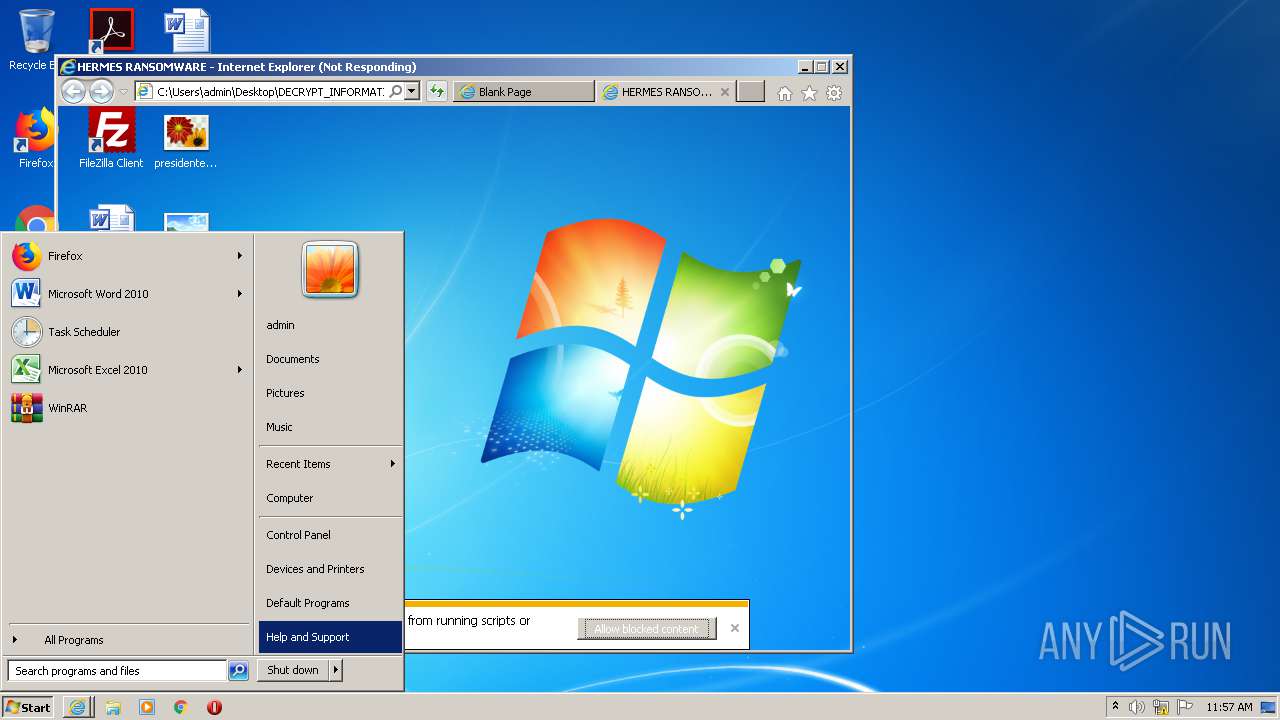Open the Shut down options arrow
Viewport: 1280px width, 720px height.
[335, 670]
